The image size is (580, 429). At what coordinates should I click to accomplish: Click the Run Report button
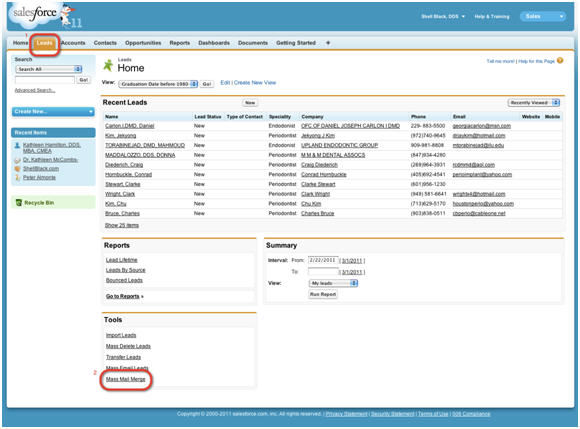point(323,294)
